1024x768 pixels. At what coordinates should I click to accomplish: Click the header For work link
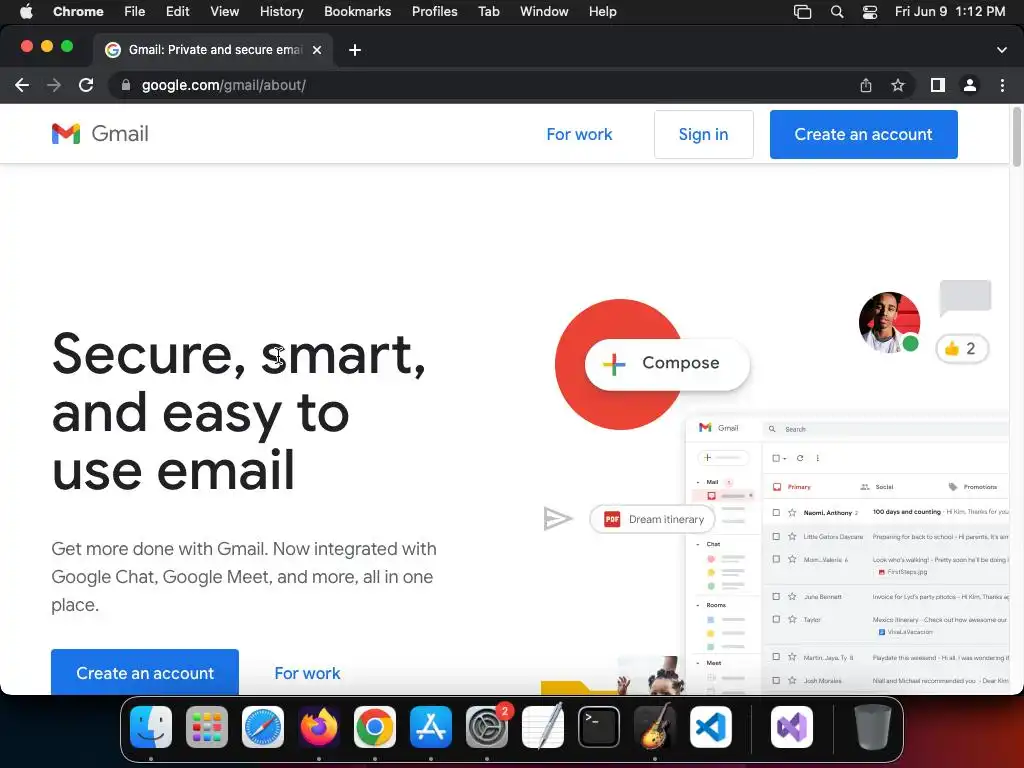(x=579, y=135)
